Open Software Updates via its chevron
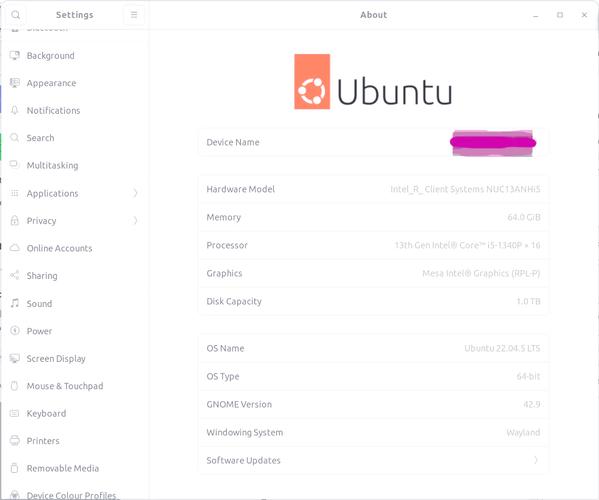 pos(536,460)
